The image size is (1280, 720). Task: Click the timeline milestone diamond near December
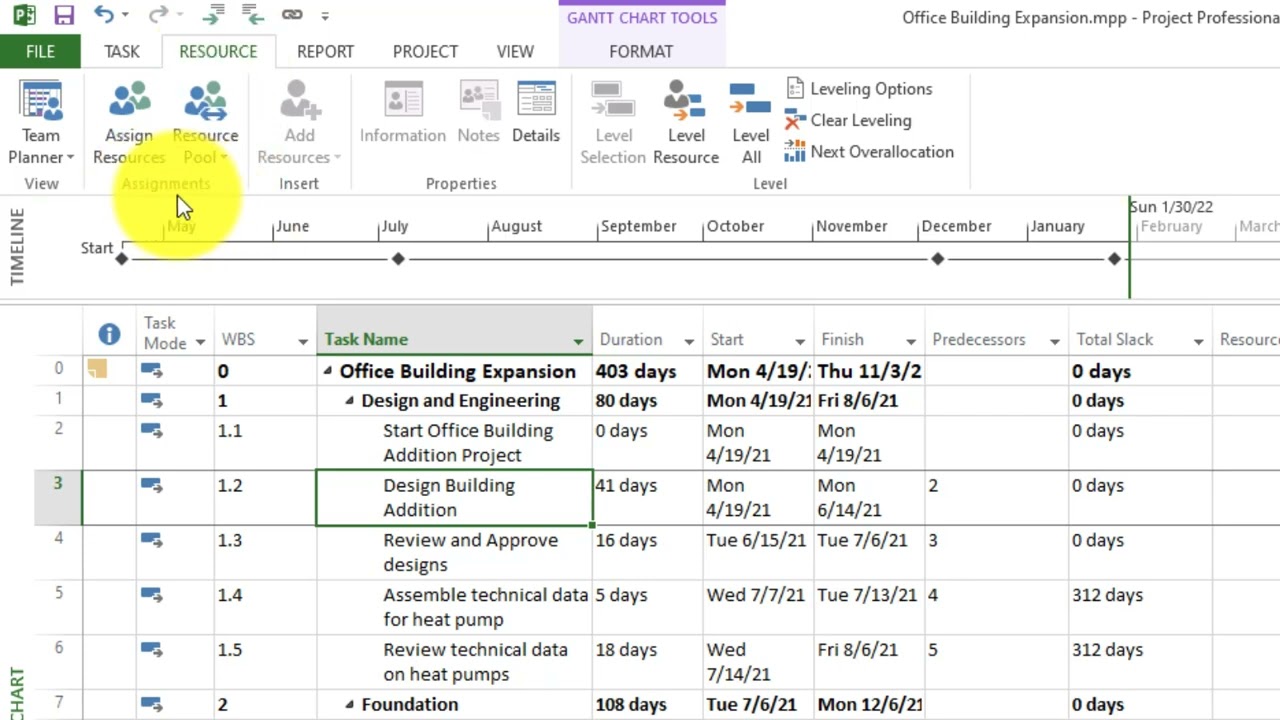coord(937,259)
